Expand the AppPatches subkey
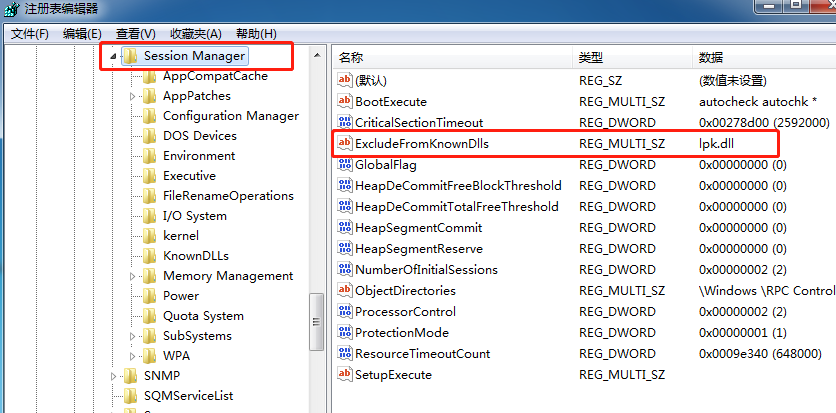Viewport: 836px width, 413px height. click(x=133, y=97)
